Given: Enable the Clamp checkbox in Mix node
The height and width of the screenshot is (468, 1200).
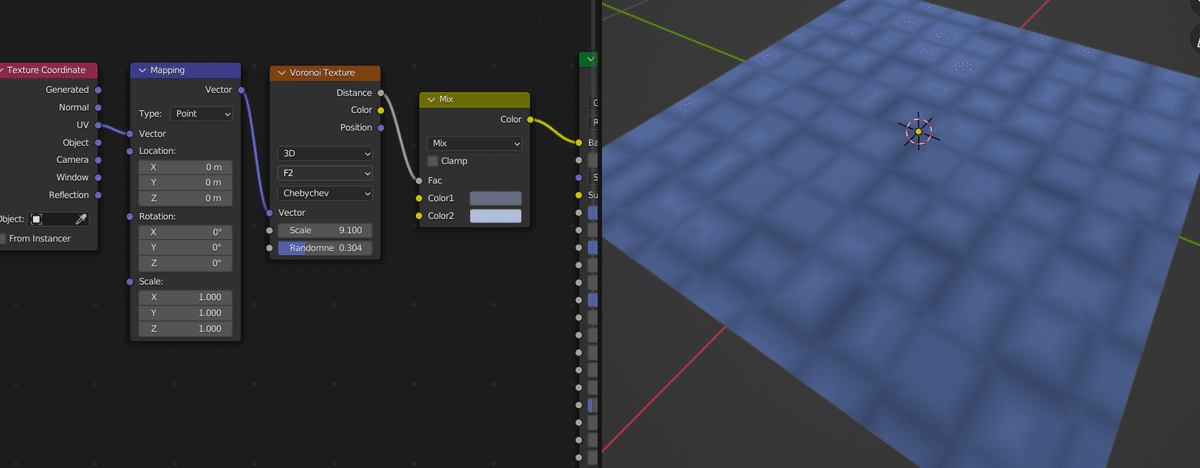Looking at the screenshot, I should pos(433,161).
